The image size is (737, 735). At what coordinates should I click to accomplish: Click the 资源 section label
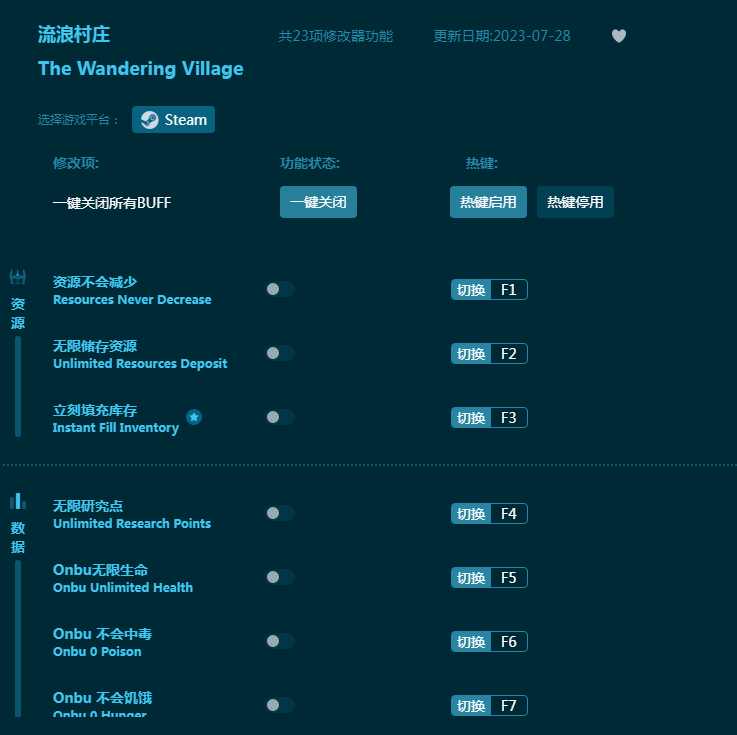[x=18, y=313]
